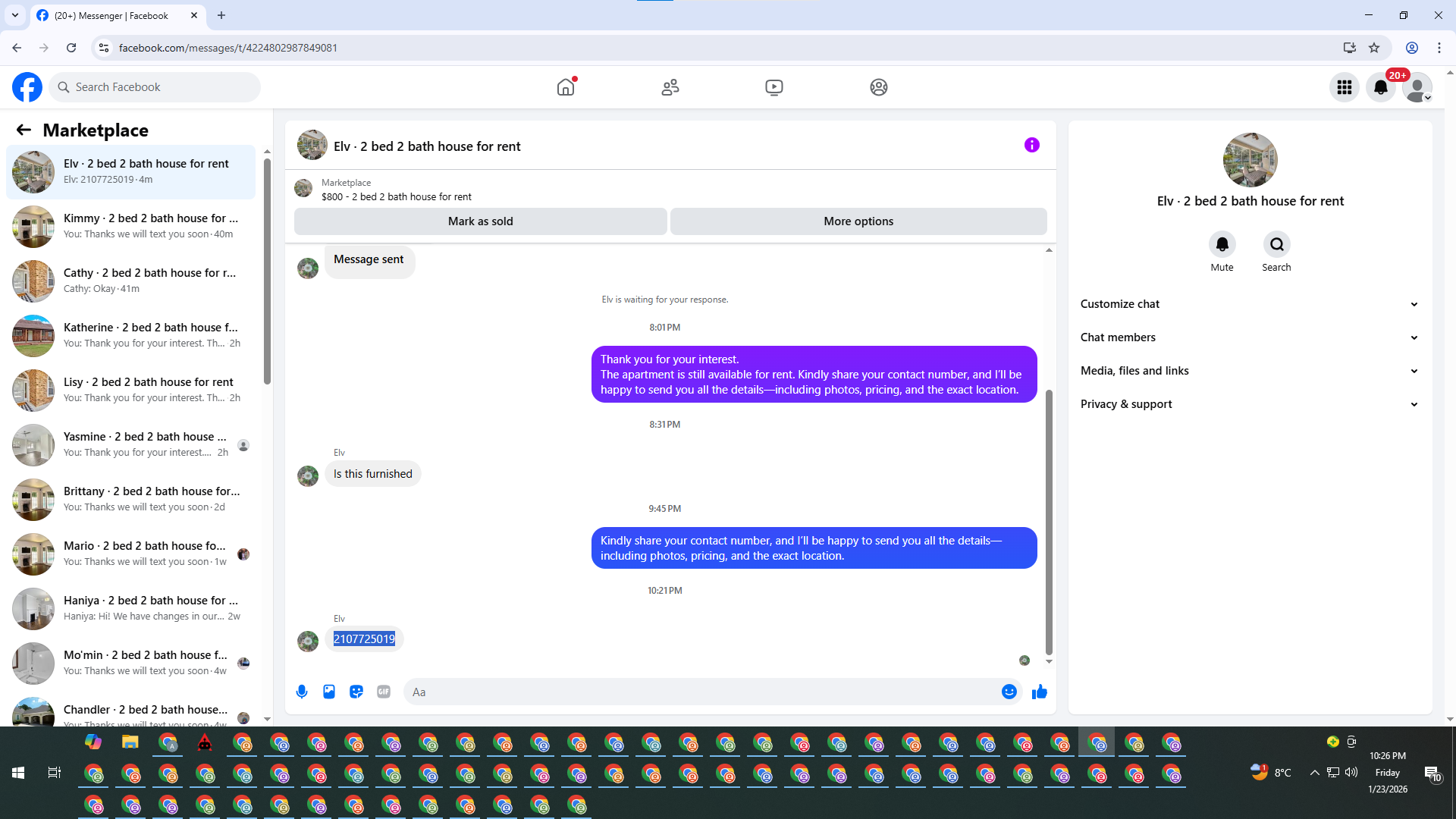Toggle the conversation information panel
This screenshot has width=1456, height=819.
pyautogui.click(x=1031, y=145)
